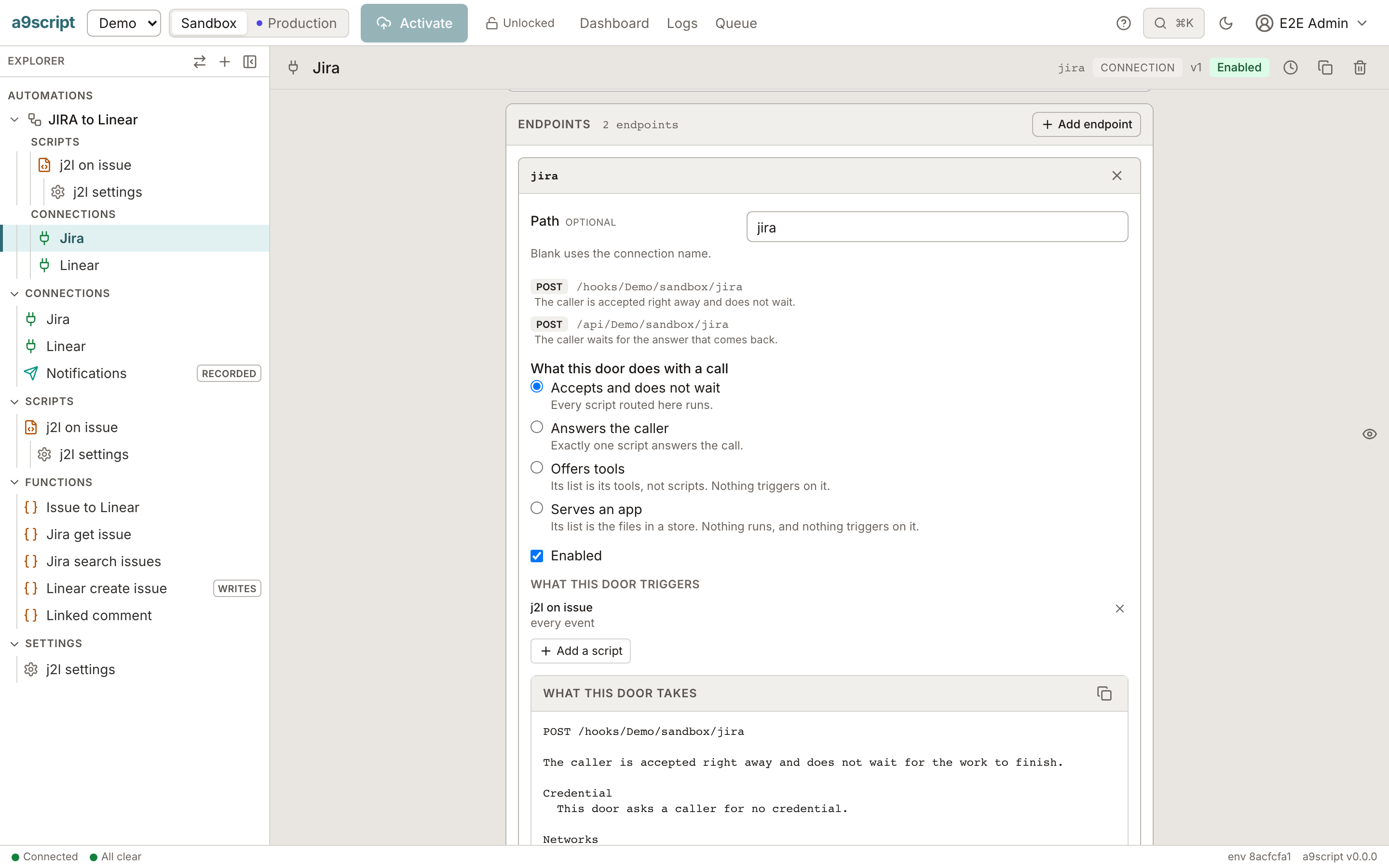Click the a9script logo
Screen dimensions: 1389x868
(x=43, y=23)
